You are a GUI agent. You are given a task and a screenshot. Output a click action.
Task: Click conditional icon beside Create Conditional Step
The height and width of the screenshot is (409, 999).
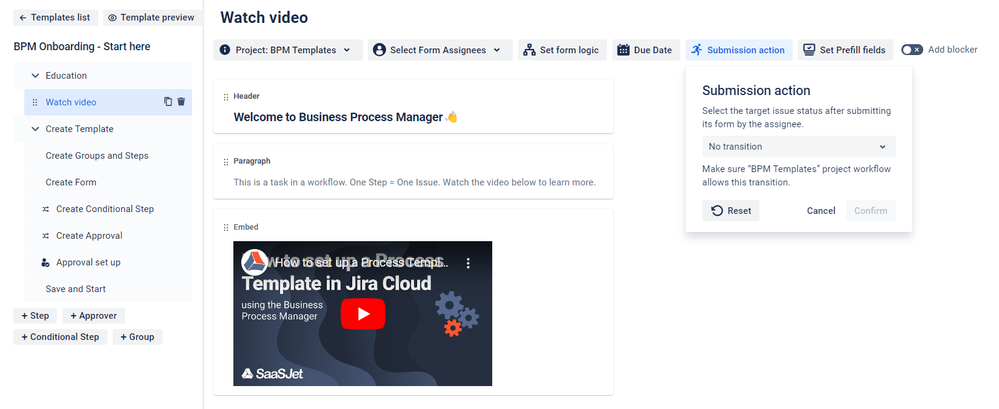tap(45, 209)
